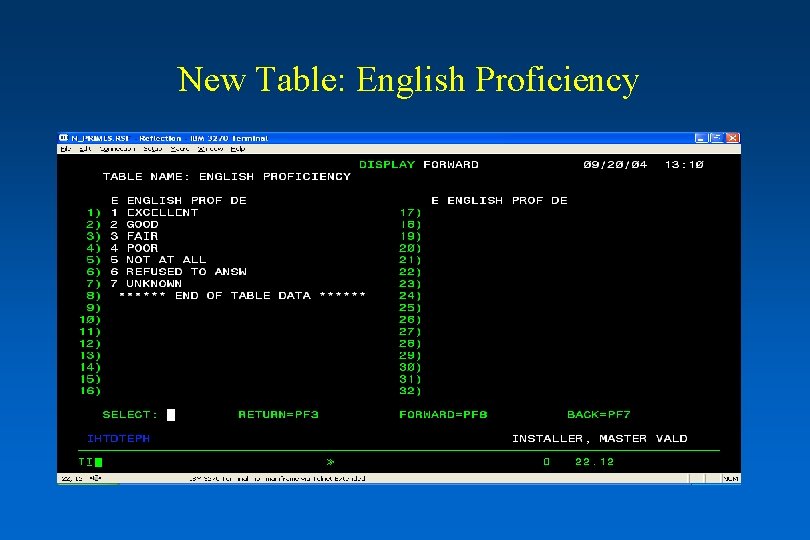
Task: Click the END OF TABLE DATA line
Action: [x=242, y=296]
